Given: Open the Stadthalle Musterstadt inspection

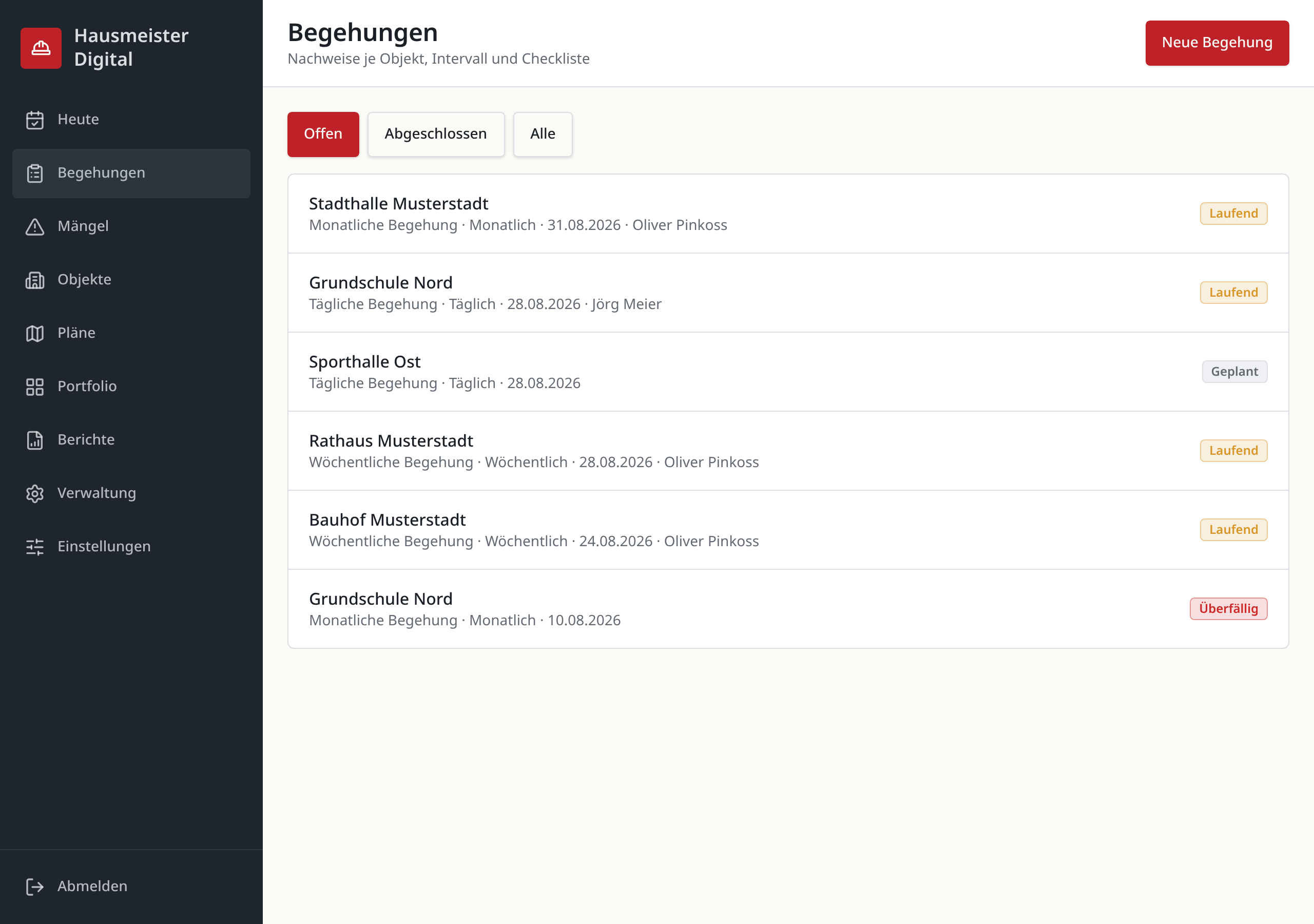Looking at the screenshot, I should click(787, 214).
